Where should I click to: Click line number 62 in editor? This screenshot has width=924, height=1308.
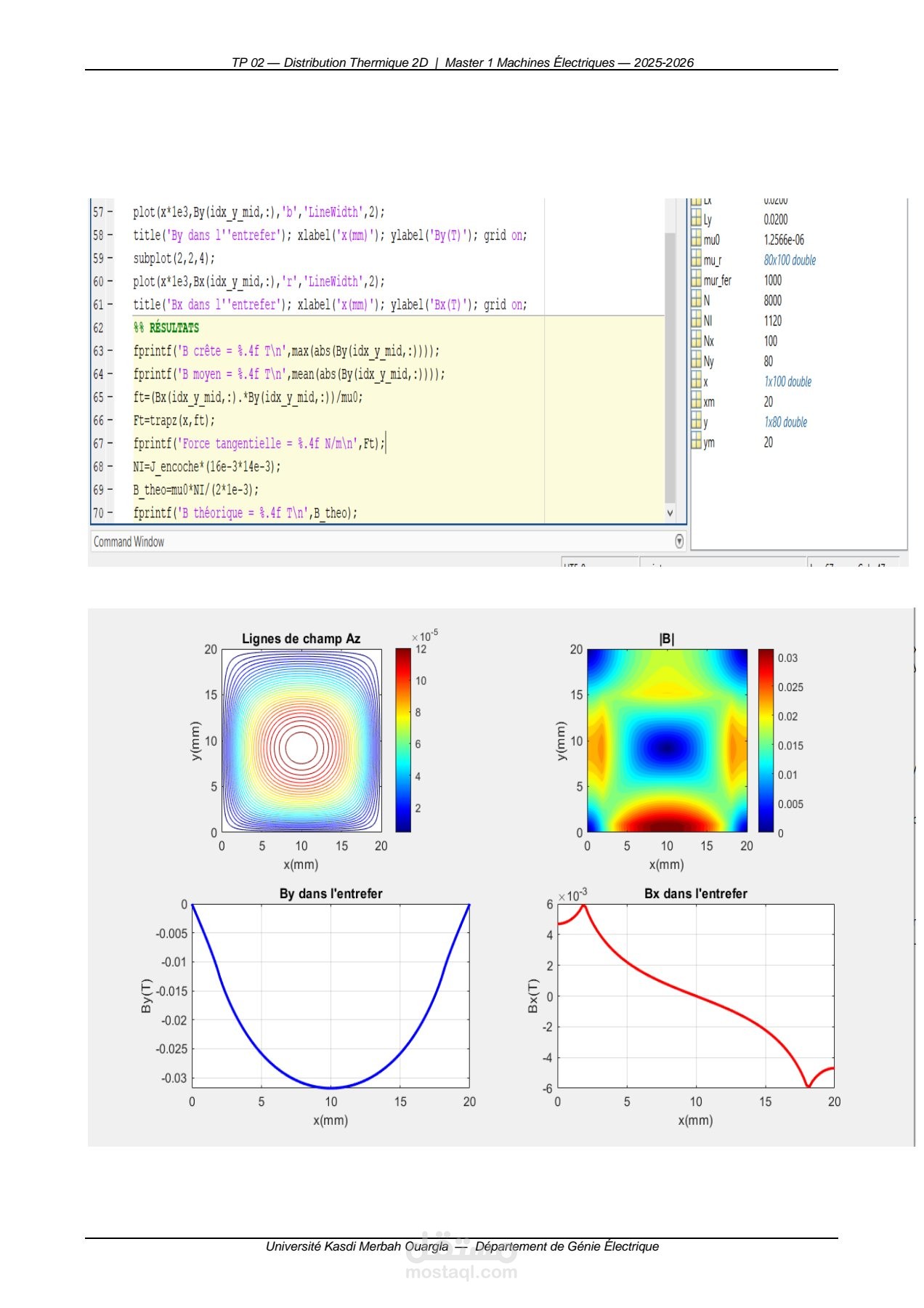(x=98, y=328)
